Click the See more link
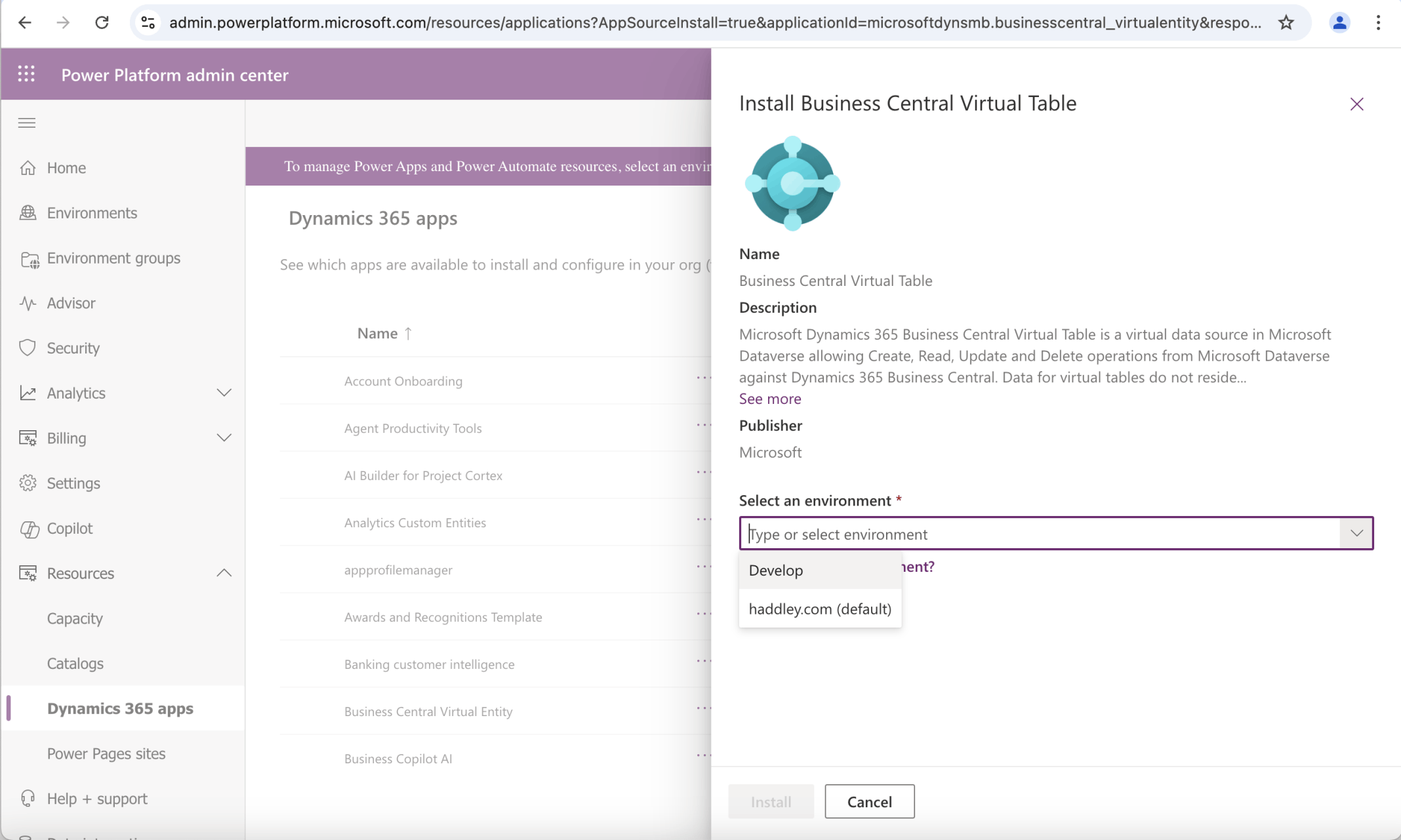The height and width of the screenshot is (840, 1401). point(770,399)
